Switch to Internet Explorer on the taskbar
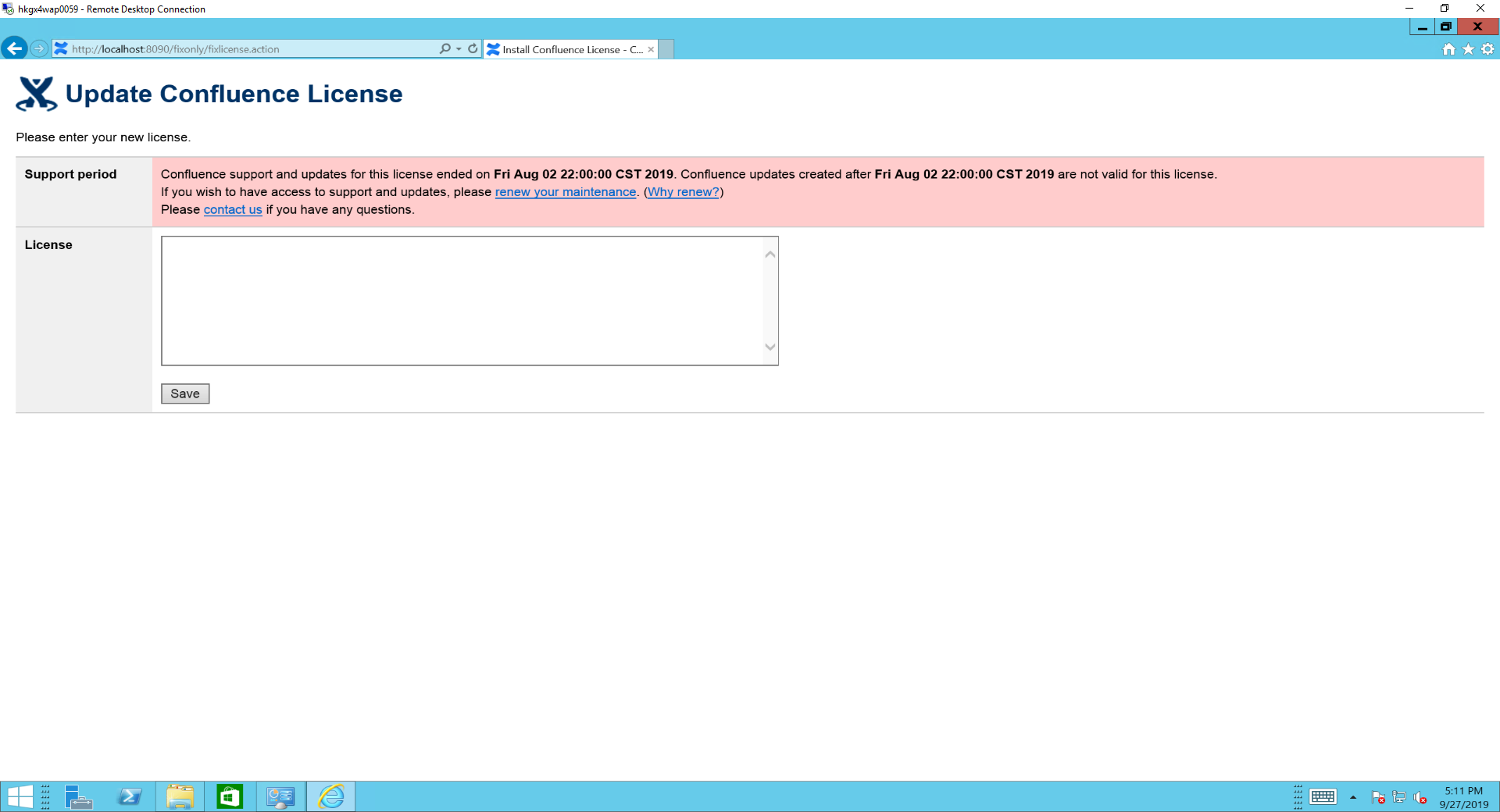This screenshot has height=812, width=1500. tap(331, 796)
